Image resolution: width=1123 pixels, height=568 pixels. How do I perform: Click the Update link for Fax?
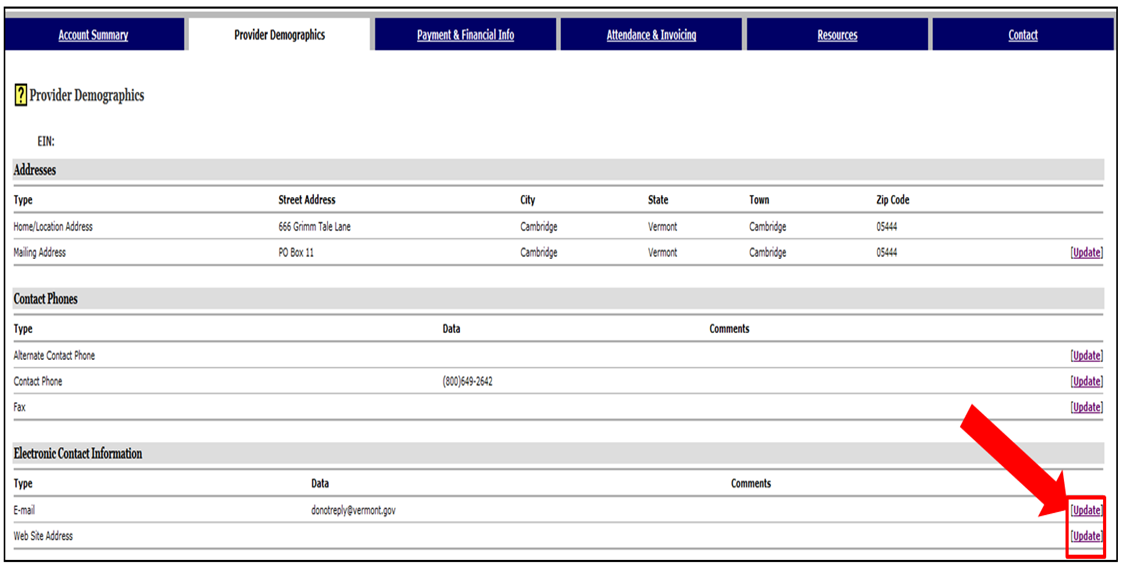click(x=1086, y=407)
